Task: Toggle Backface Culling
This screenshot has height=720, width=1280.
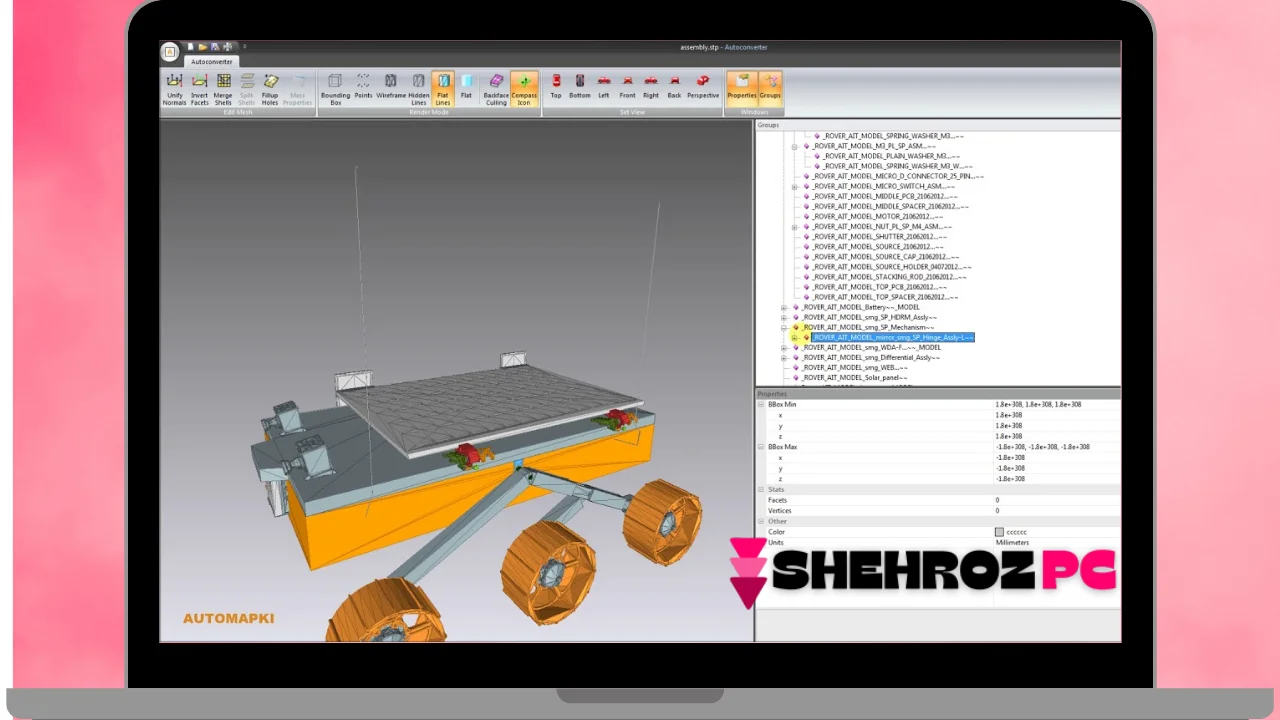Action: tap(496, 89)
